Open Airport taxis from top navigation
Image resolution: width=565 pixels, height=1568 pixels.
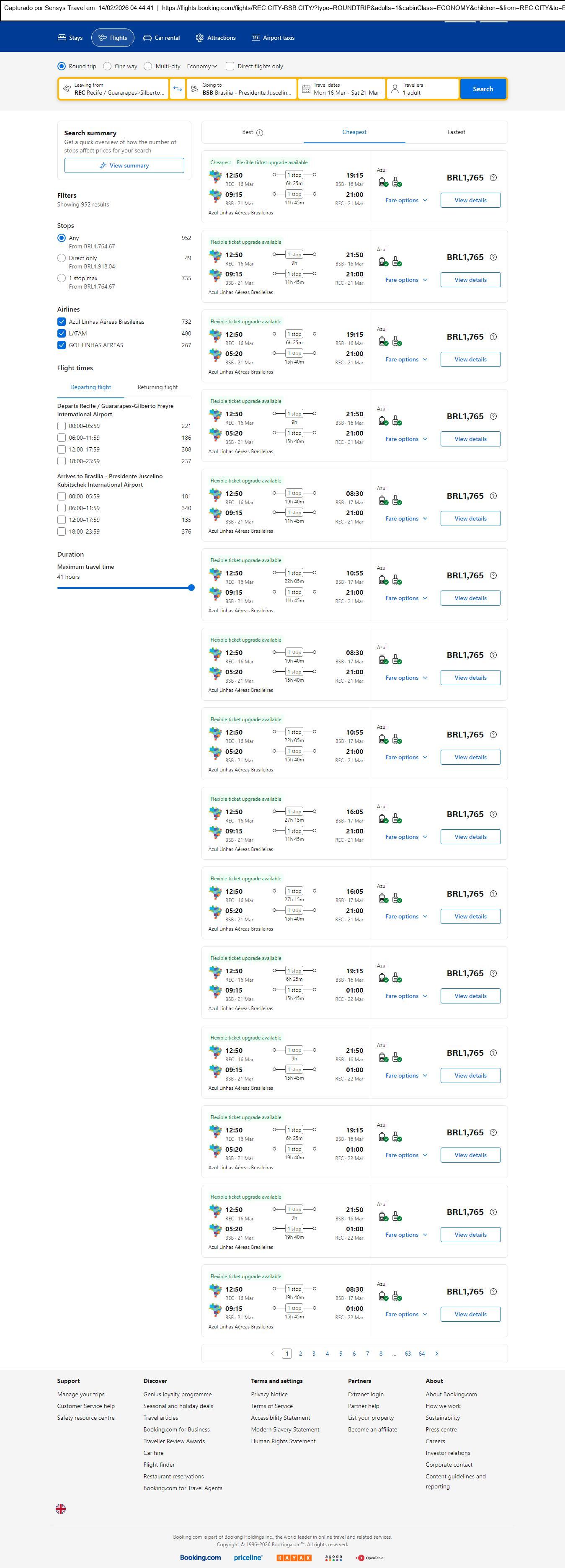coord(273,38)
